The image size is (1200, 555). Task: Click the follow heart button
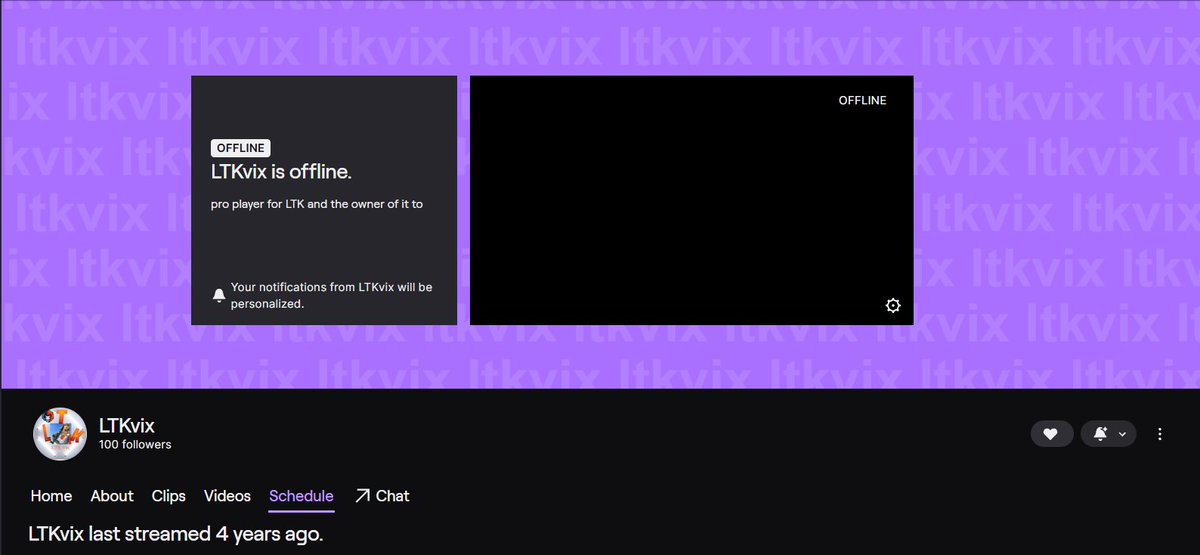(1051, 434)
